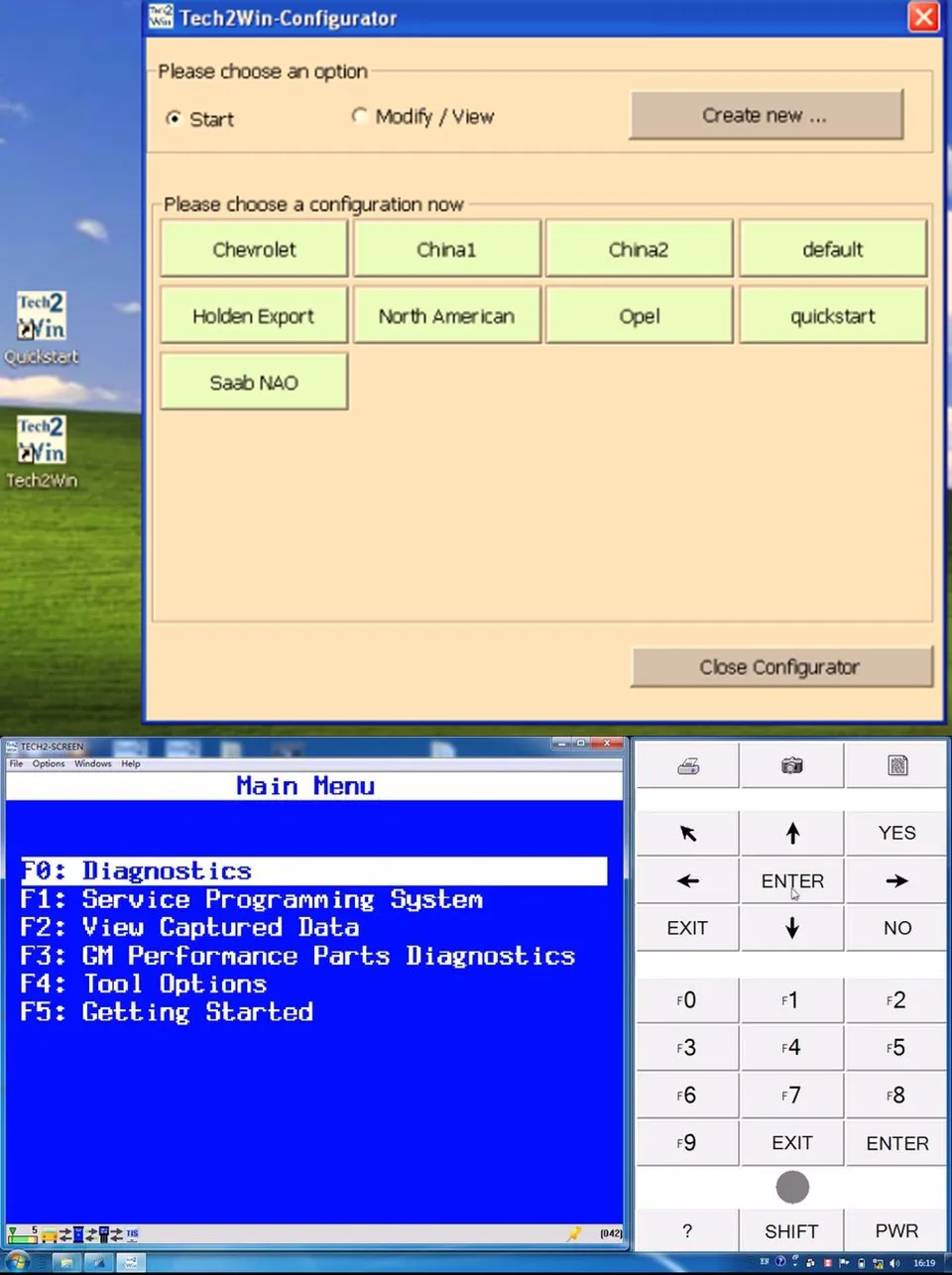Open Windows menu in TECH2-SCREEN window

(x=93, y=763)
